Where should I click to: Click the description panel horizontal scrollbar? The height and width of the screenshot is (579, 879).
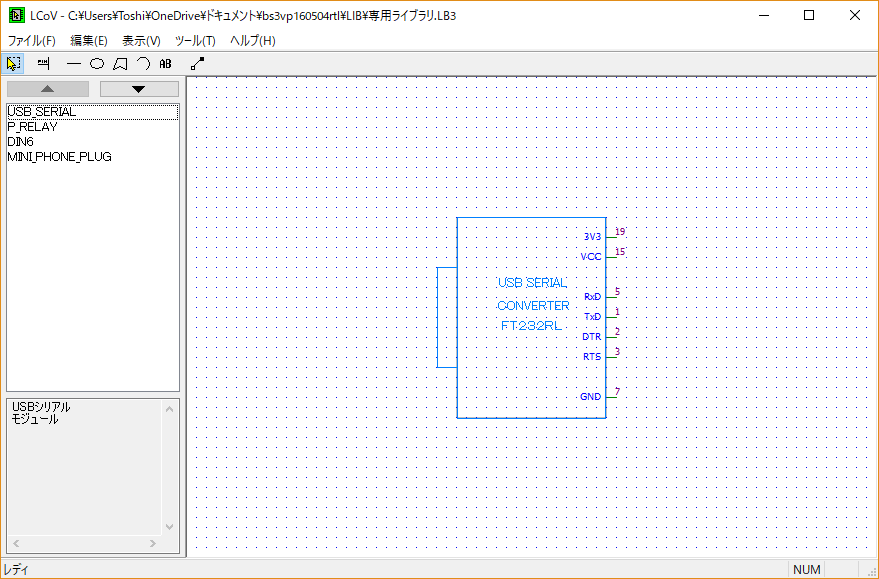pyautogui.click(x=85, y=543)
